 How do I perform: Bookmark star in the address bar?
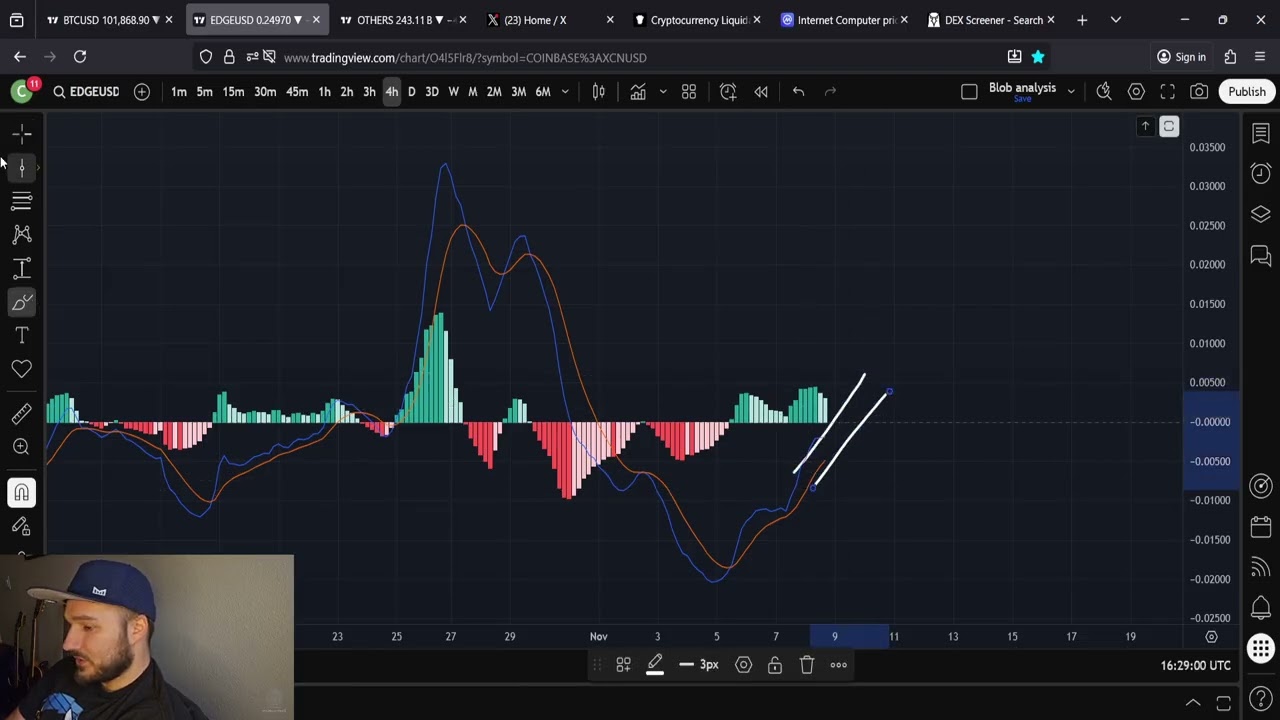(1038, 57)
